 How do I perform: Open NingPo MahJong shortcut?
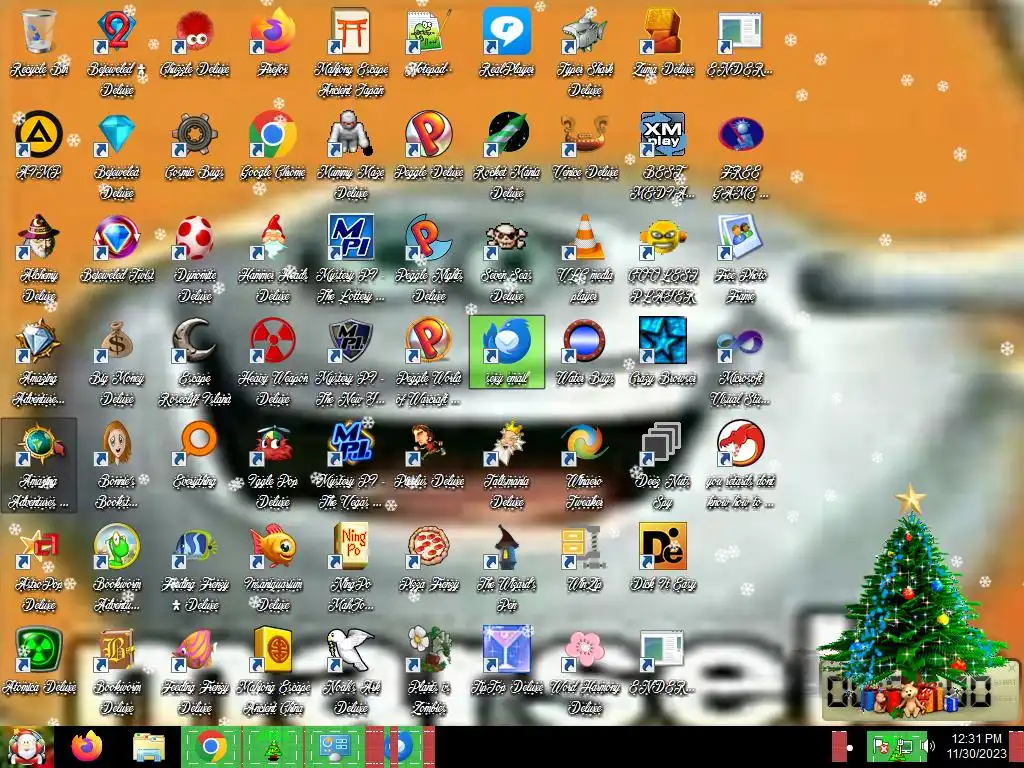[x=351, y=568]
